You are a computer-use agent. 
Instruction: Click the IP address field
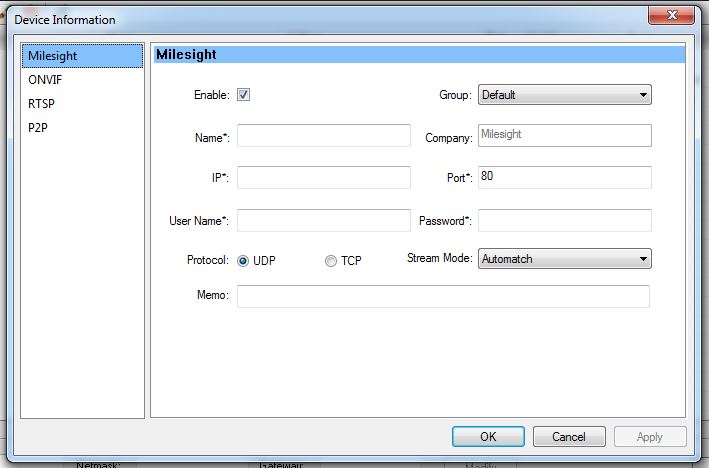(323, 177)
